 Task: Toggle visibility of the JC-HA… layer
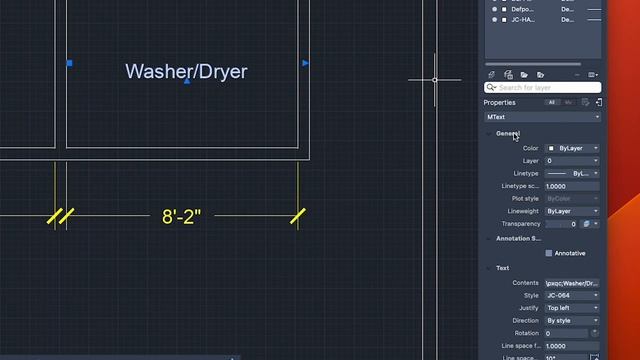[x=495, y=20]
